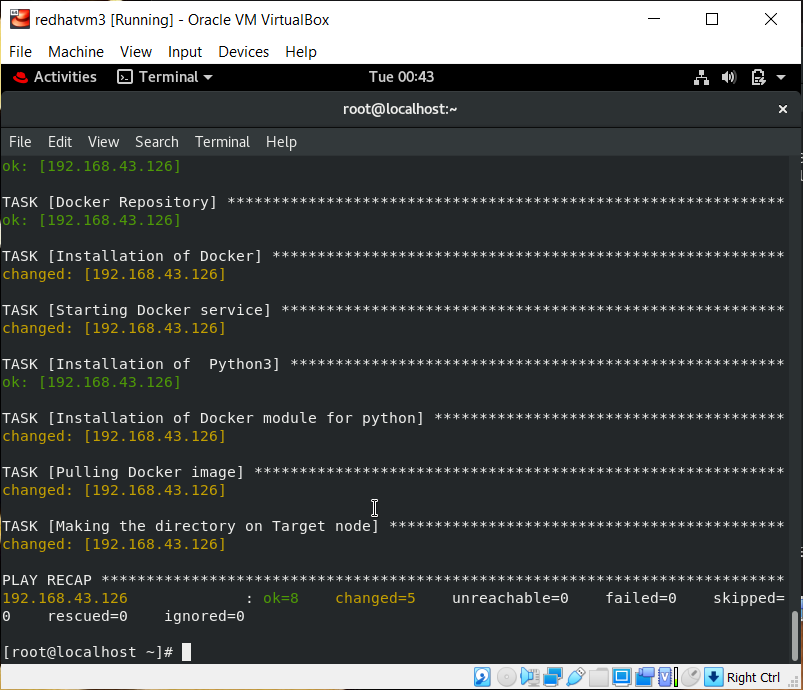Click 'TASK [Installation of Python3]' line
803x690 pixels.
coord(393,364)
